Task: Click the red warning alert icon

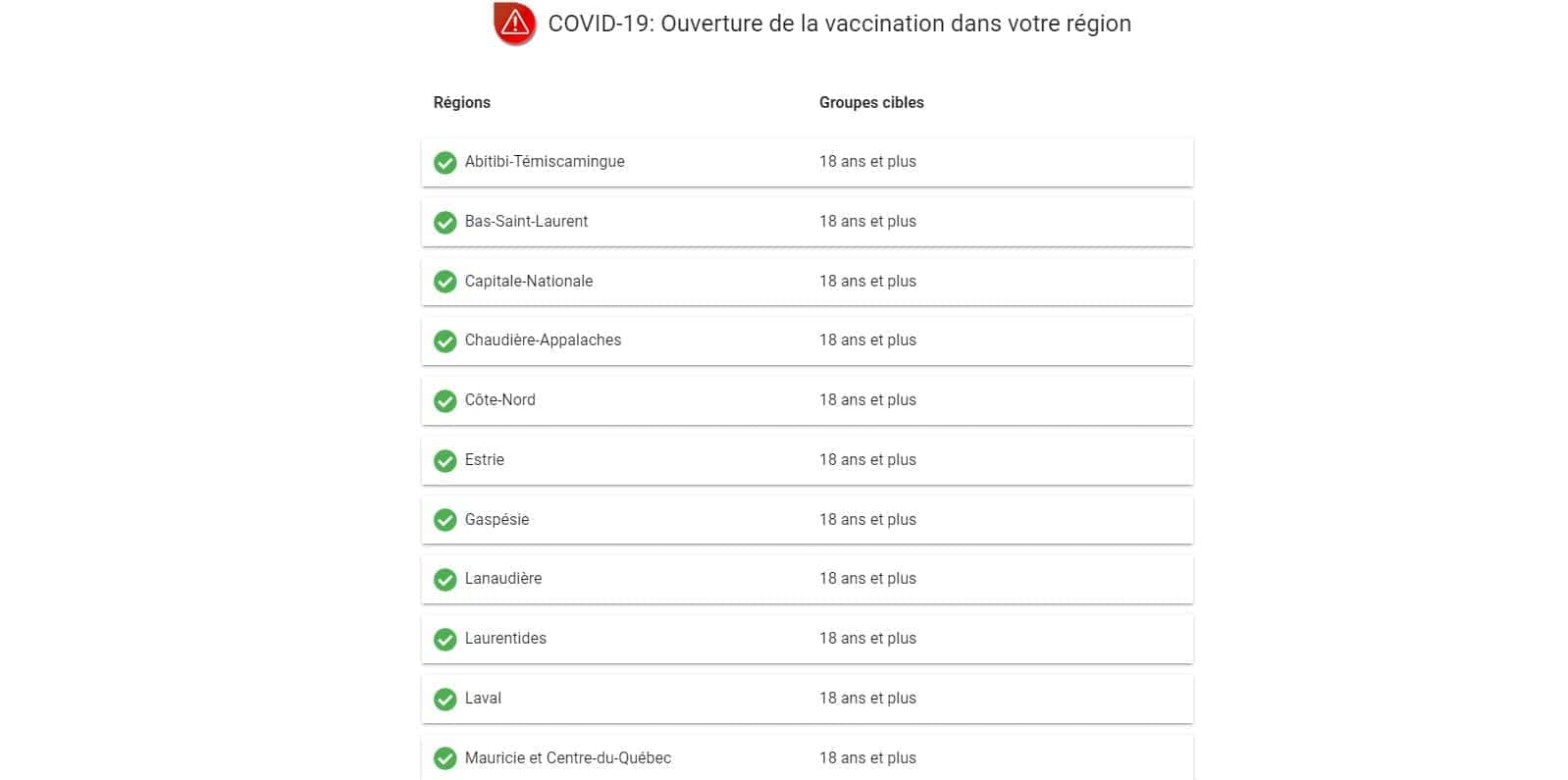Action: 514,24
